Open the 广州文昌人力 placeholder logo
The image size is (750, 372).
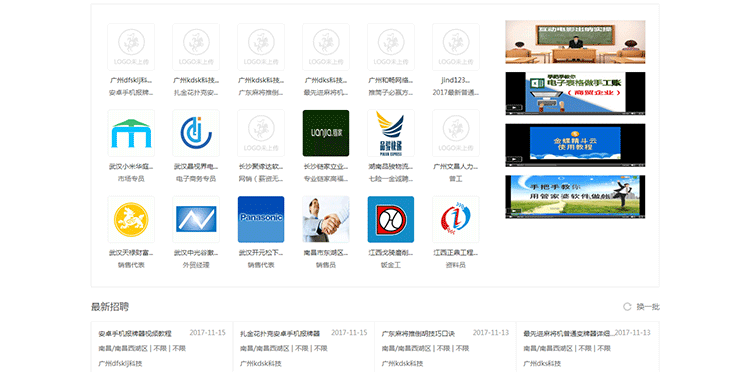point(456,133)
